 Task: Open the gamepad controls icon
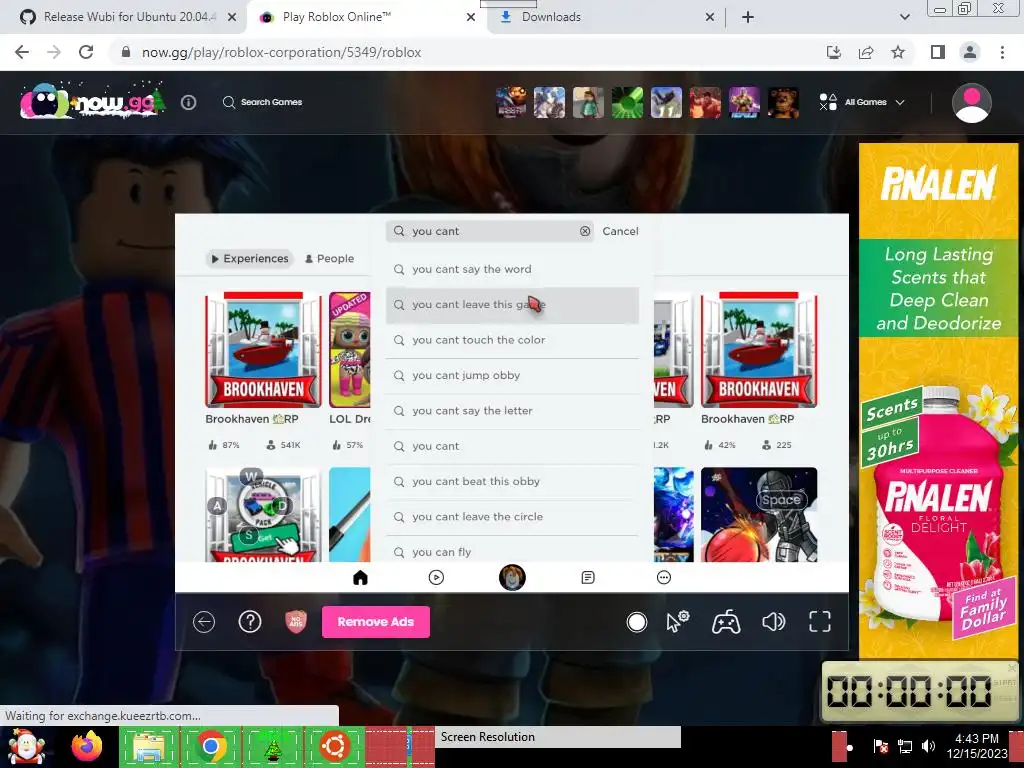[x=726, y=622]
